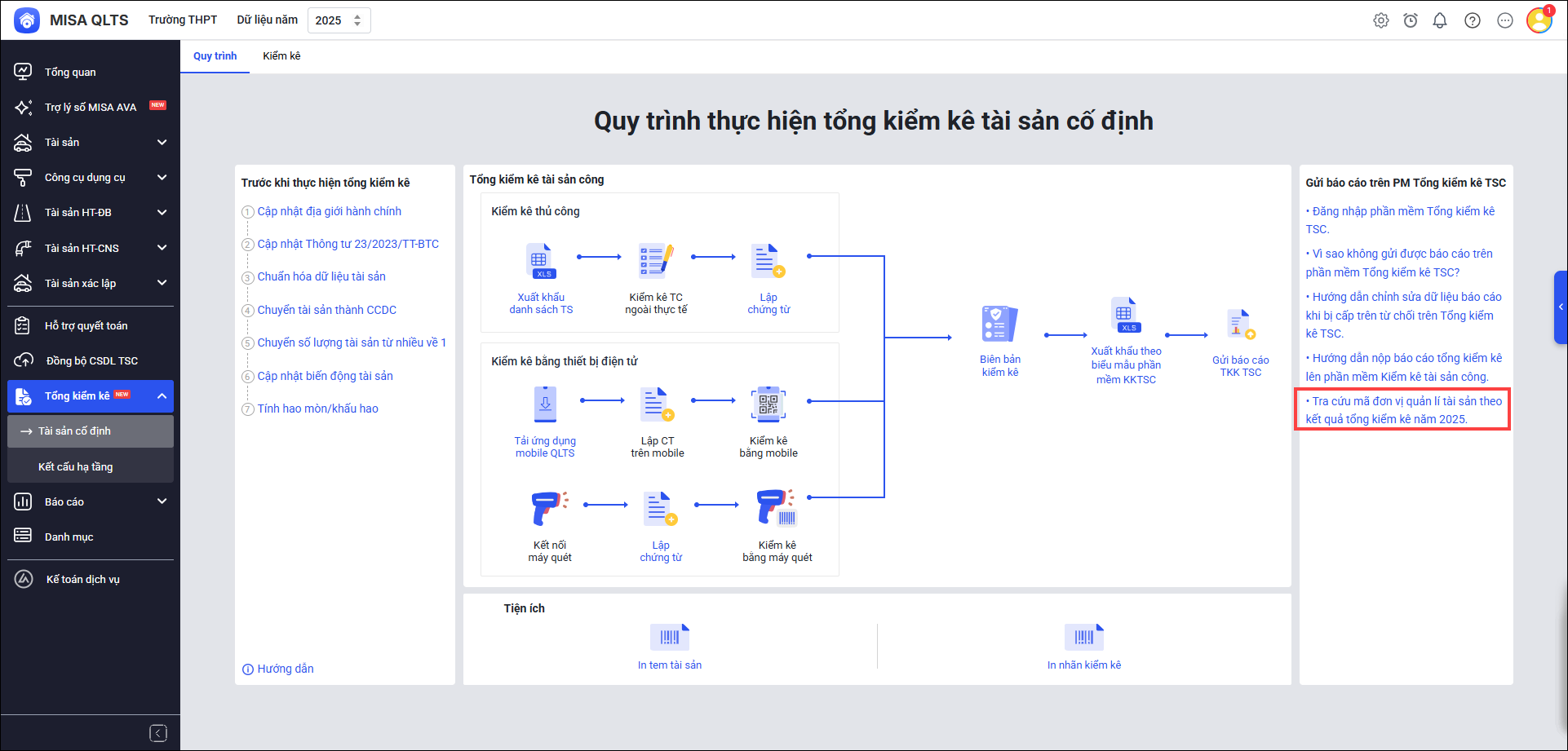Viewport: 1568px width, 751px height.
Task: Click the Gửi báo cáo TKK TSC icon
Action: 1240,325
